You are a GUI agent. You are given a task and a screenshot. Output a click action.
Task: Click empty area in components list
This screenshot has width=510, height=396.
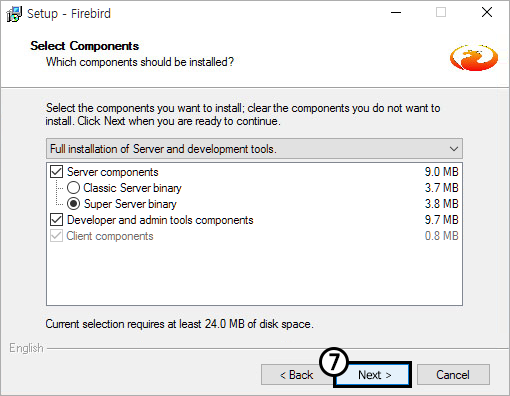254,273
